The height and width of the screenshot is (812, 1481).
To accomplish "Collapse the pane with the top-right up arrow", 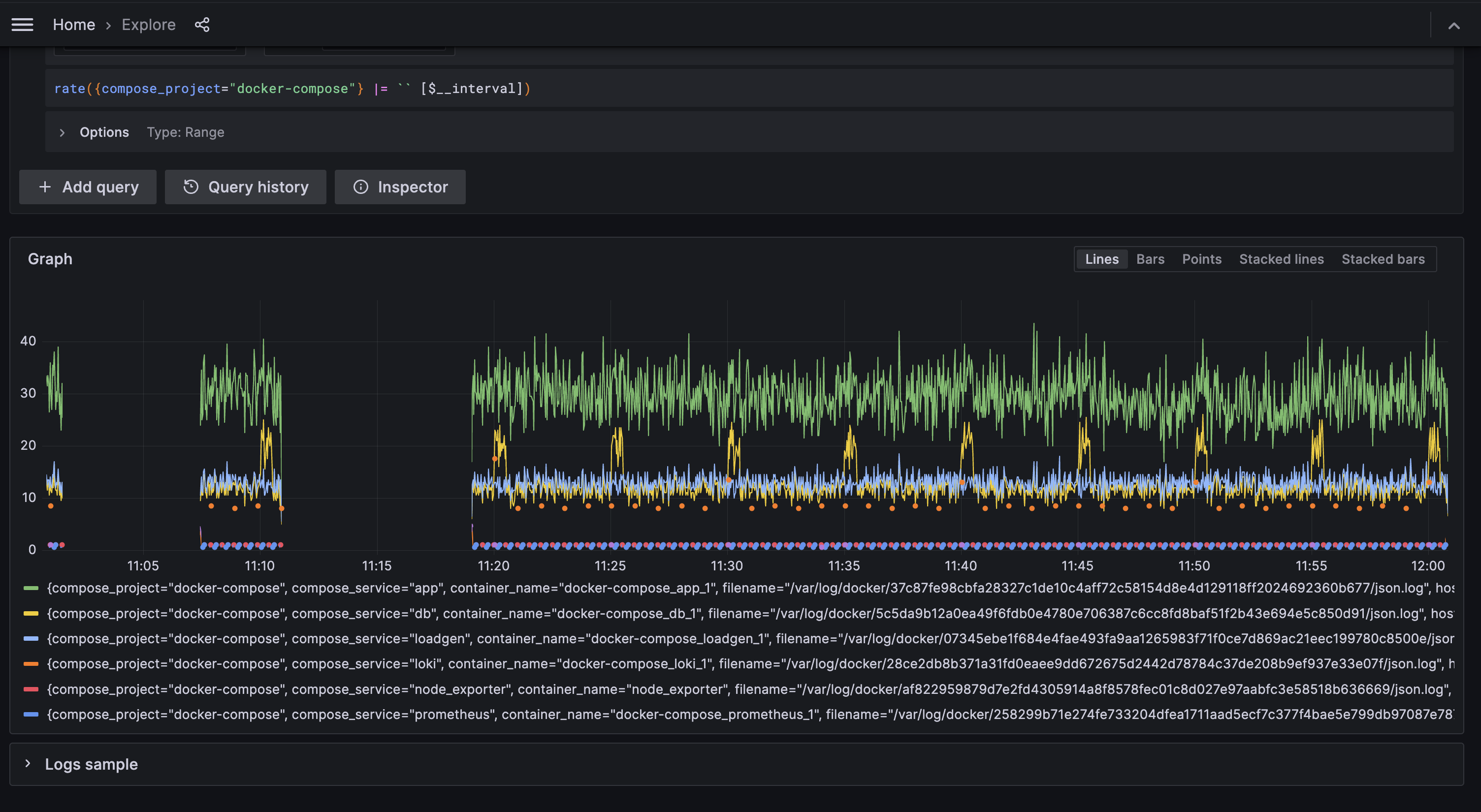I will pyautogui.click(x=1453, y=25).
